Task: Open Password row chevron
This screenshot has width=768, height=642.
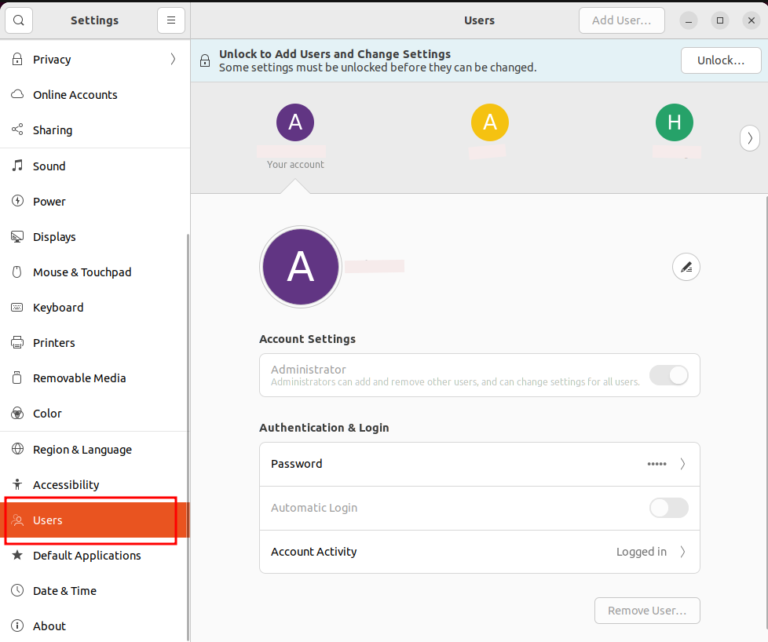Action: (683, 464)
